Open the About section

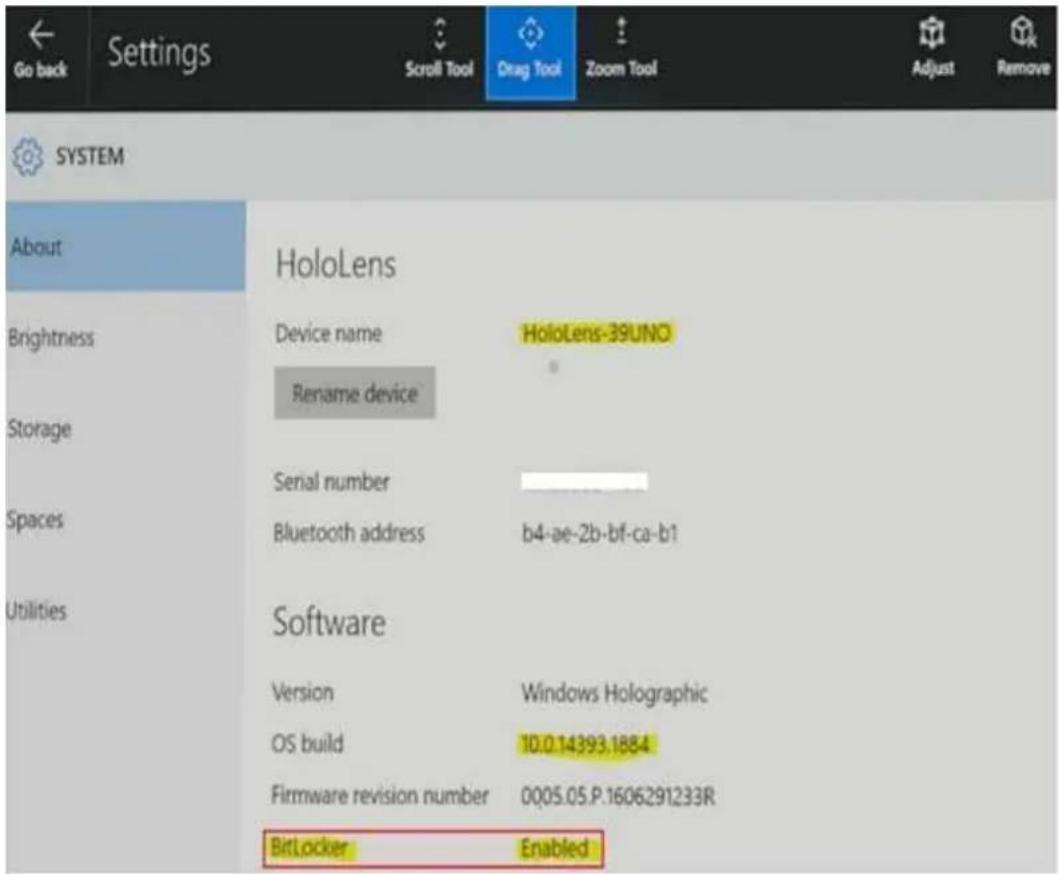click(125, 247)
